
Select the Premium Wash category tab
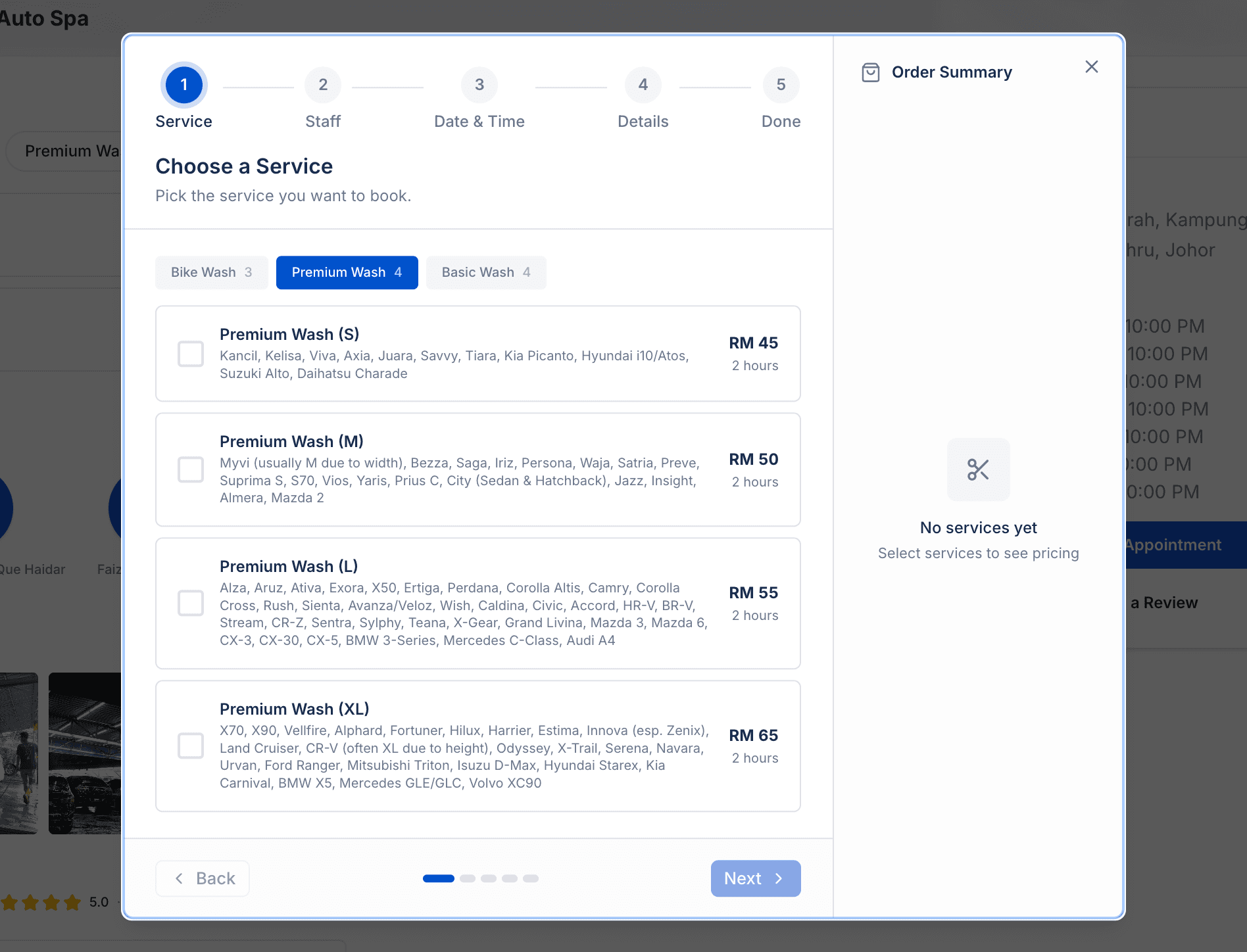(x=347, y=272)
